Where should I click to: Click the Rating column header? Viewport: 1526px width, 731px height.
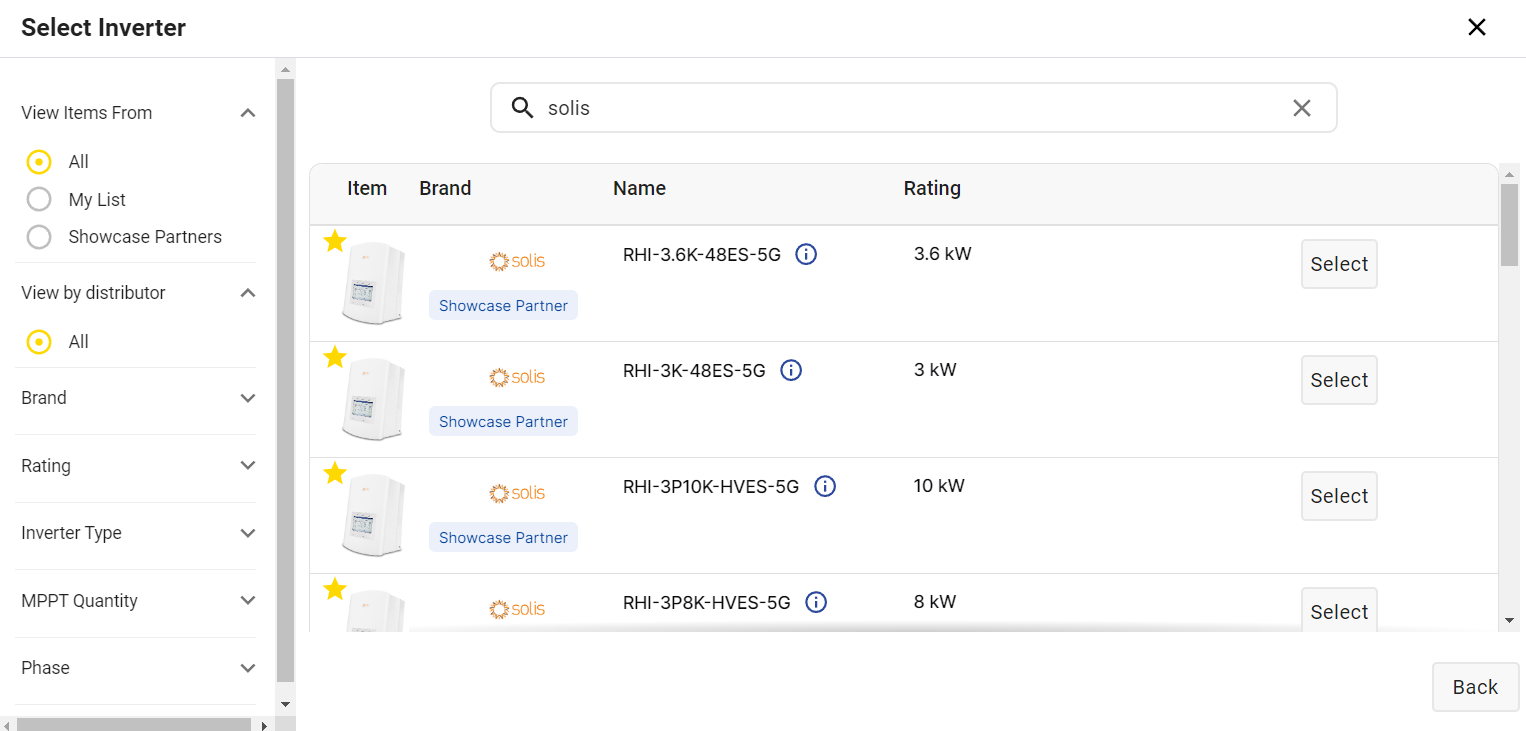(x=932, y=188)
